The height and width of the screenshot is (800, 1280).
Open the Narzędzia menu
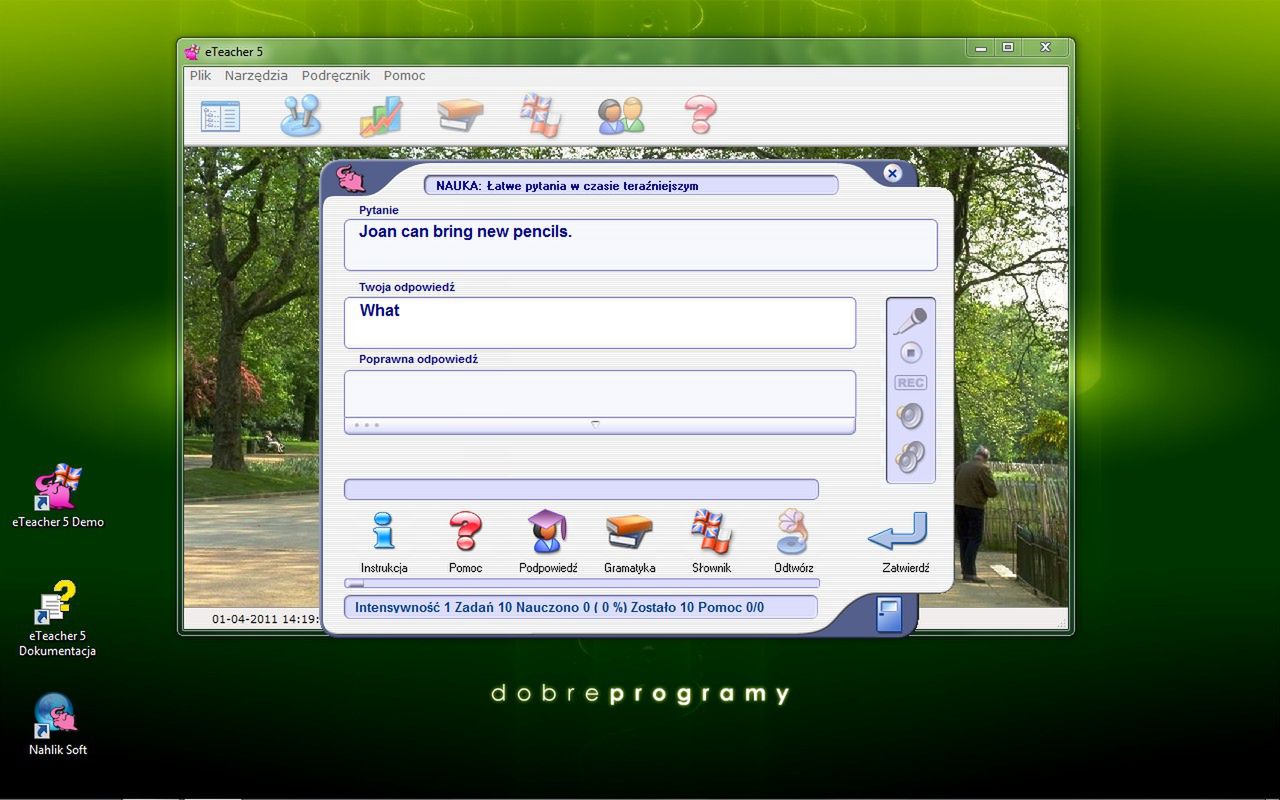pos(256,75)
